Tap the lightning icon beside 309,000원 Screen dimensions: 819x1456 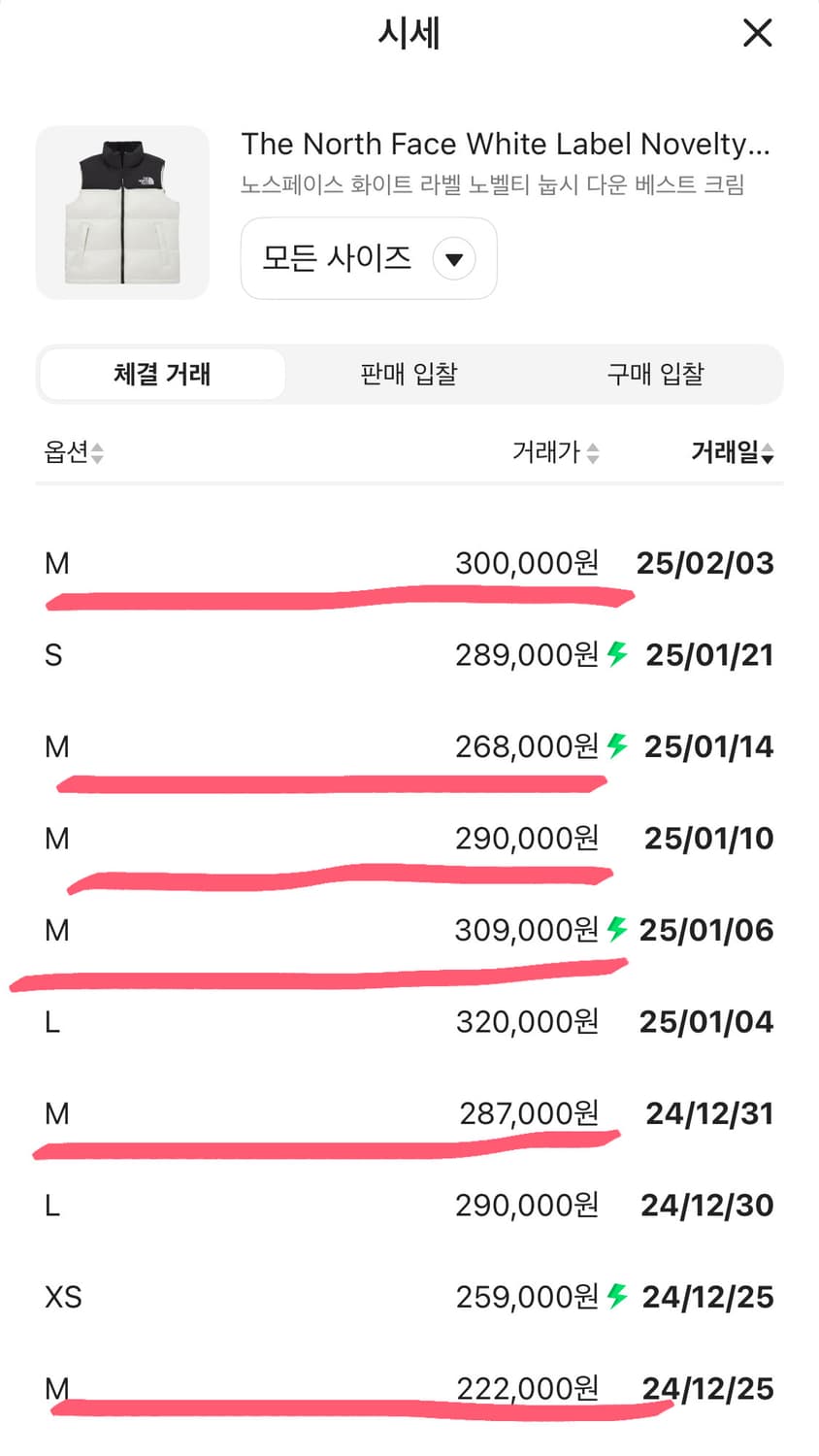[617, 929]
